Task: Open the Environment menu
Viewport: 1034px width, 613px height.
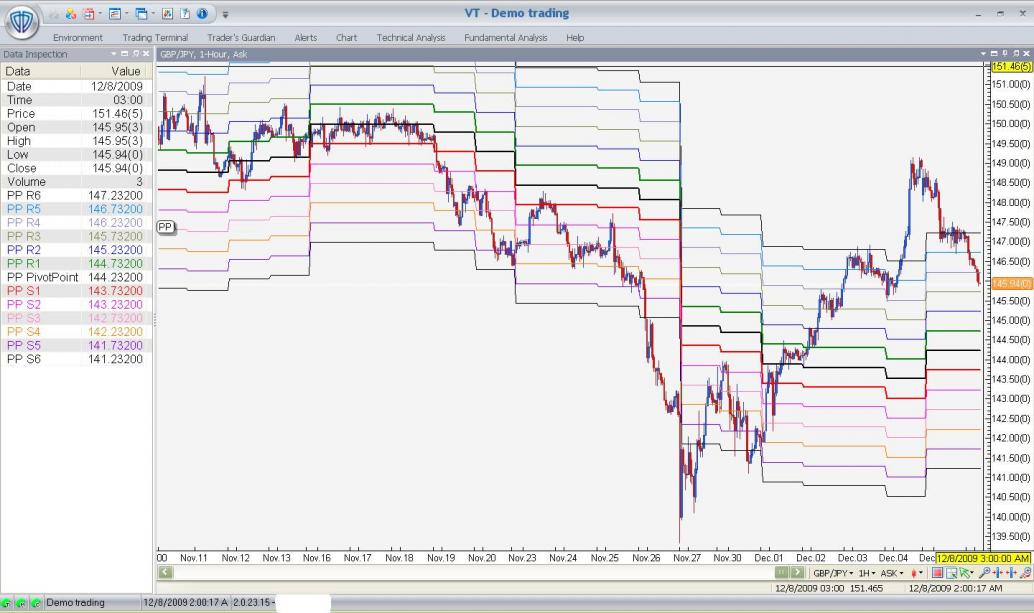Action: pos(78,38)
